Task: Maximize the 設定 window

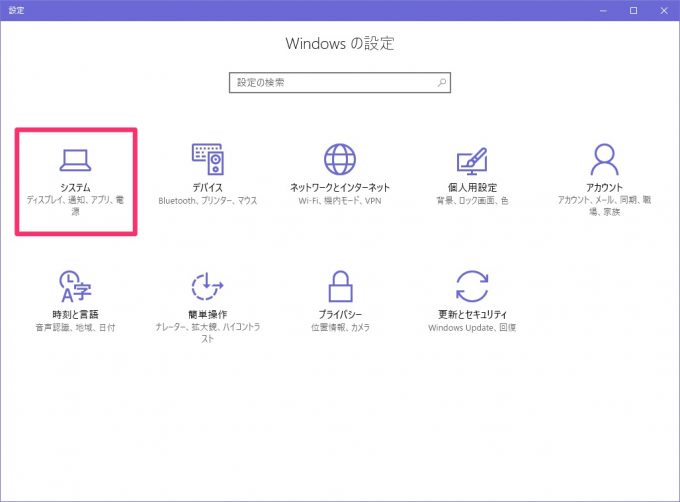Action: (x=634, y=10)
